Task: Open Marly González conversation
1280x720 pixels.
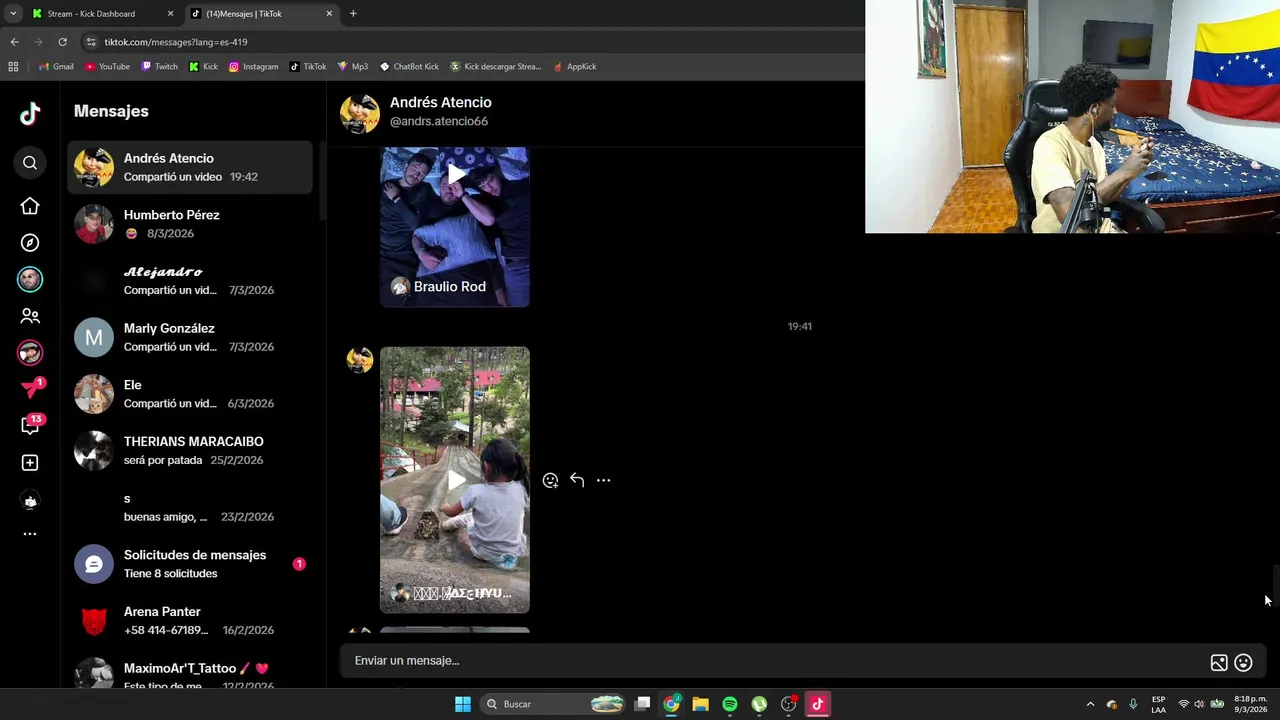Action: 190,337
